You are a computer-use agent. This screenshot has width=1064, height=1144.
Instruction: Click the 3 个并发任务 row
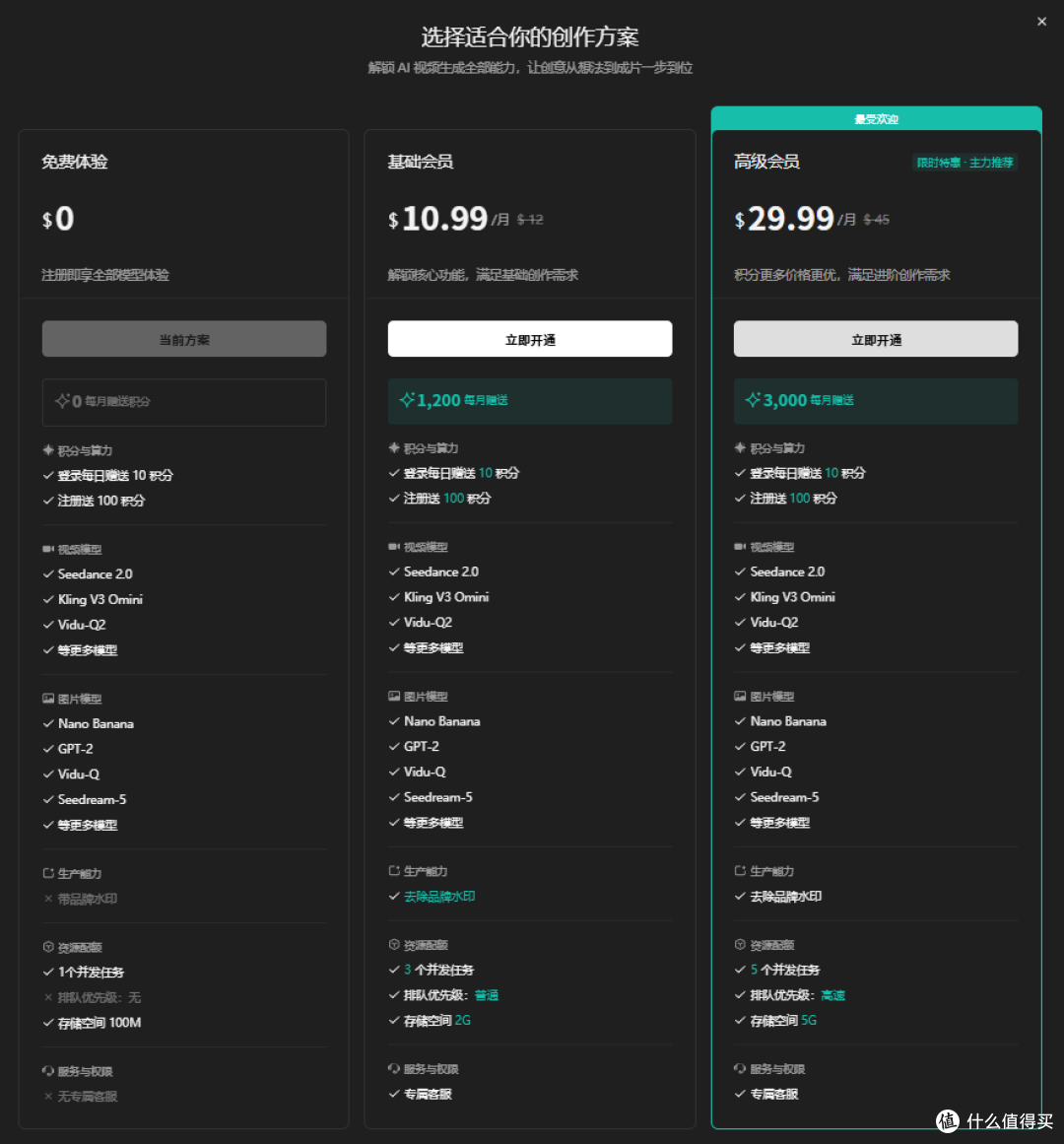tap(431, 970)
